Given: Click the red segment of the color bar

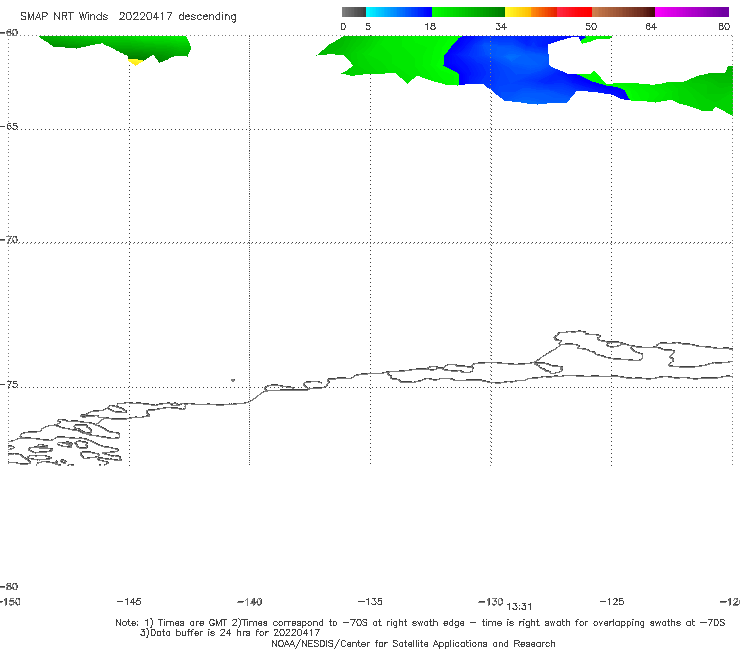Looking at the screenshot, I should pyautogui.click(x=574, y=12).
